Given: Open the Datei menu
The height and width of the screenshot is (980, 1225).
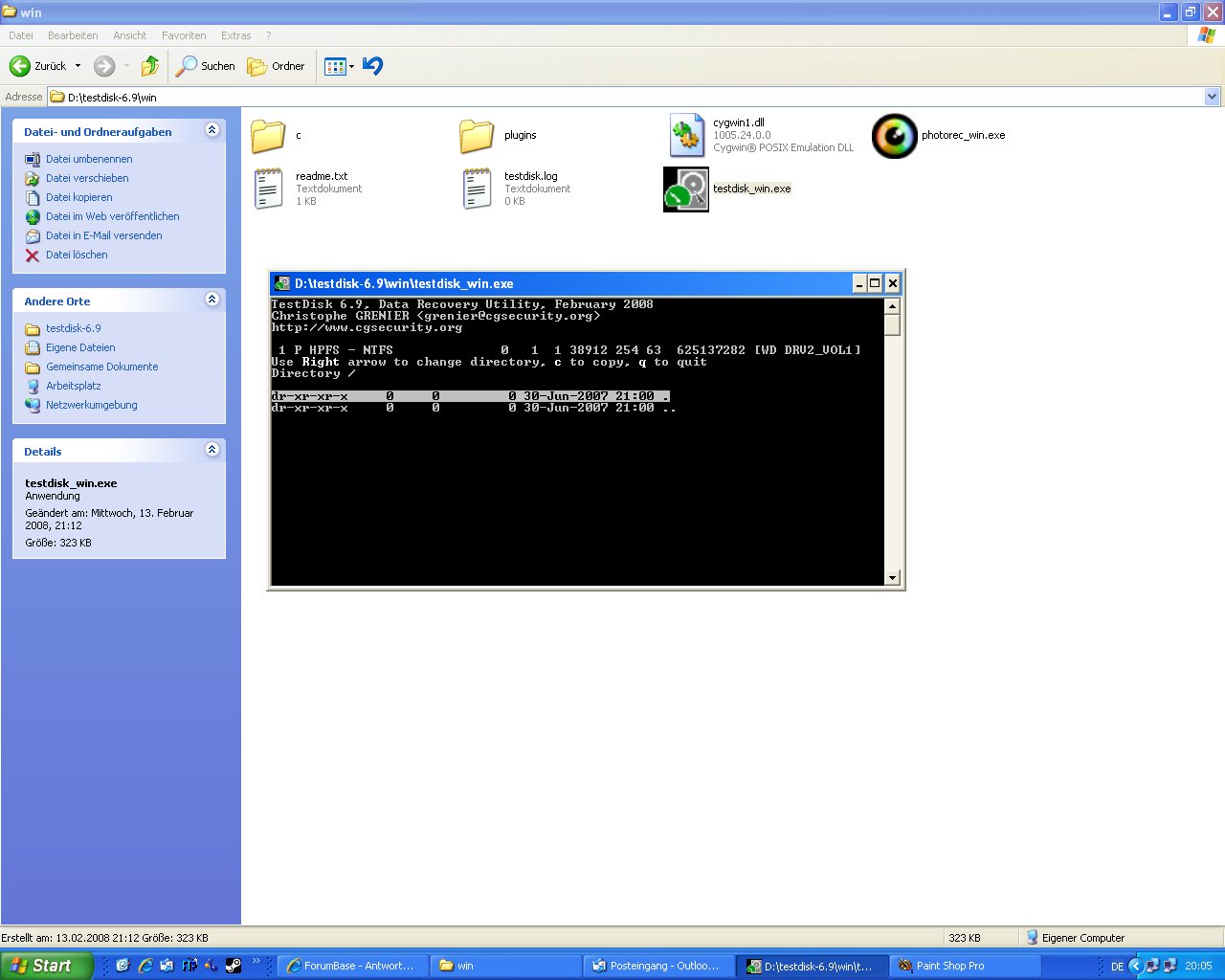Looking at the screenshot, I should pos(21,35).
